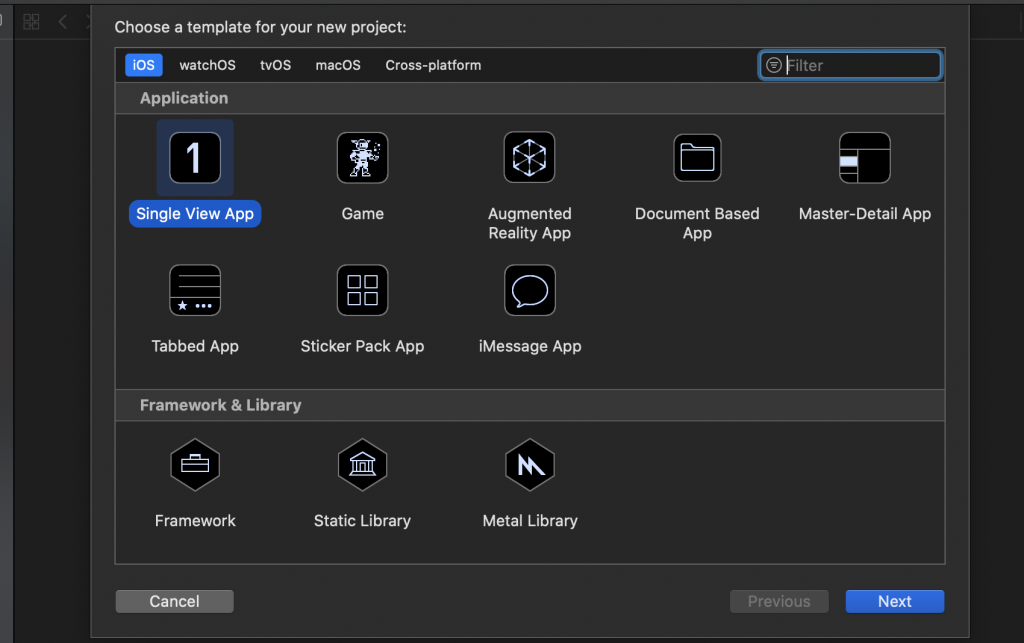Click the iMessage App label
Screen dimensions: 1024x643
click(x=530, y=347)
